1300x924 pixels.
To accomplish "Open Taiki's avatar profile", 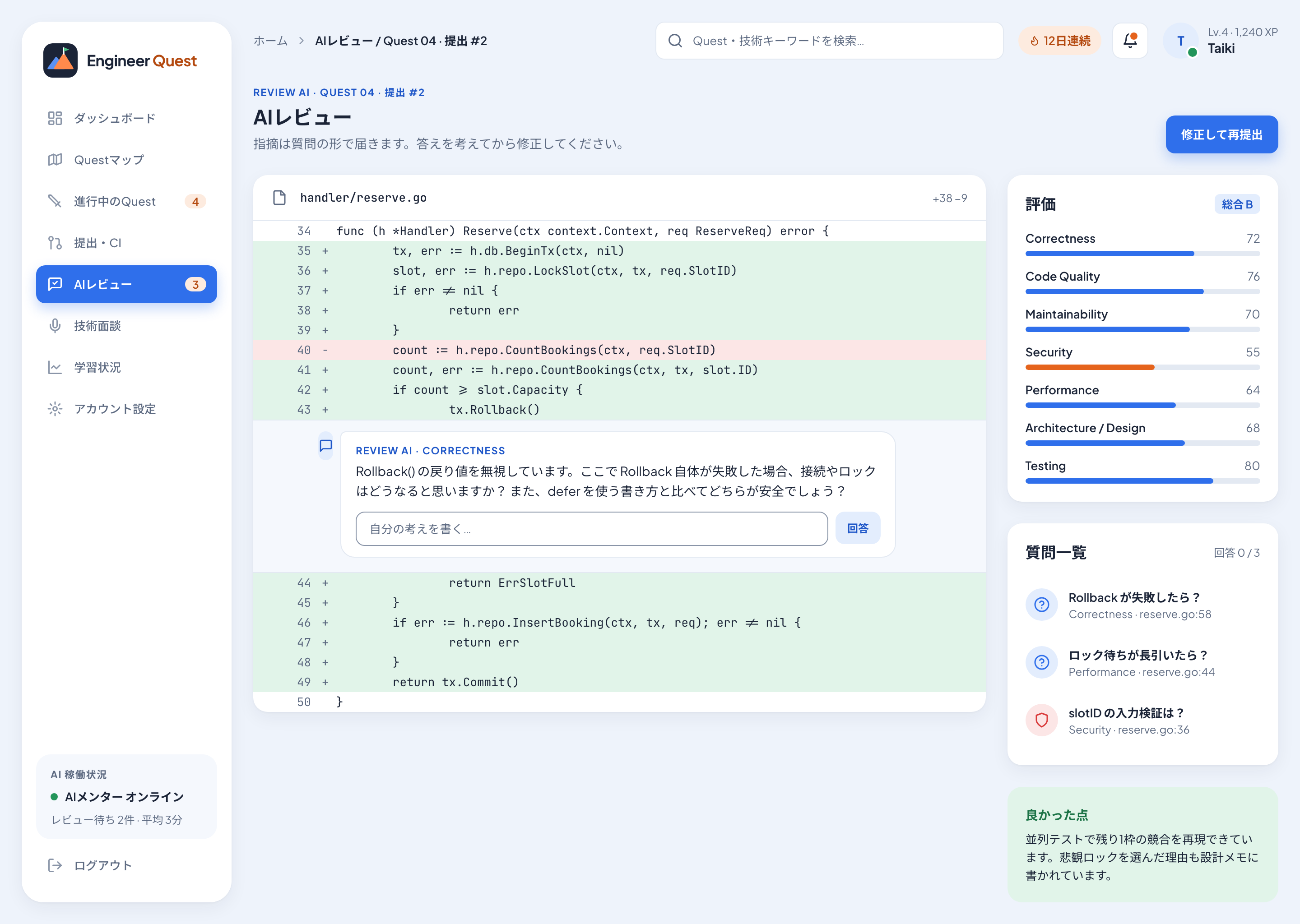I will click(1180, 41).
